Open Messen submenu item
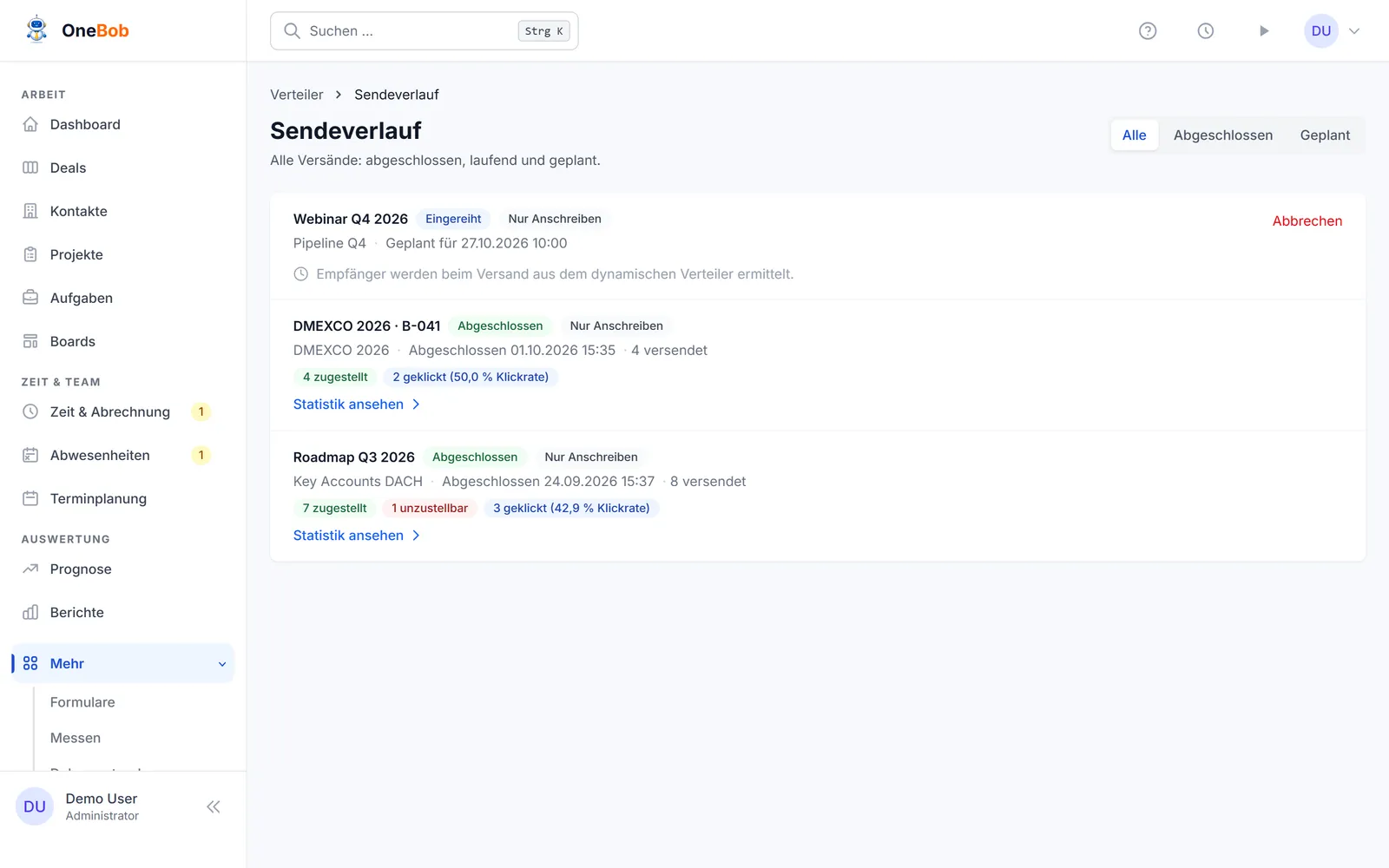The width and height of the screenshot is (1389, 868). [x=76, y=738]
